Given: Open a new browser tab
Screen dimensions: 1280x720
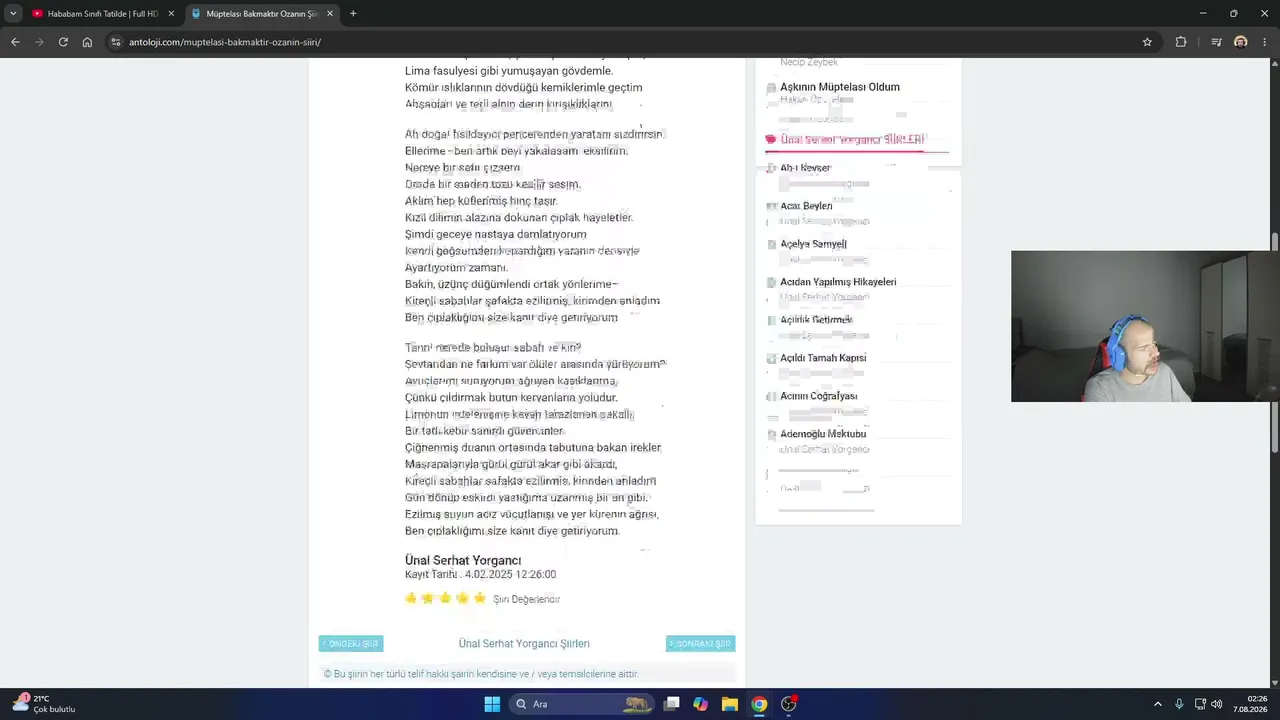Looking at the screenshot, I should coord(353,14).
